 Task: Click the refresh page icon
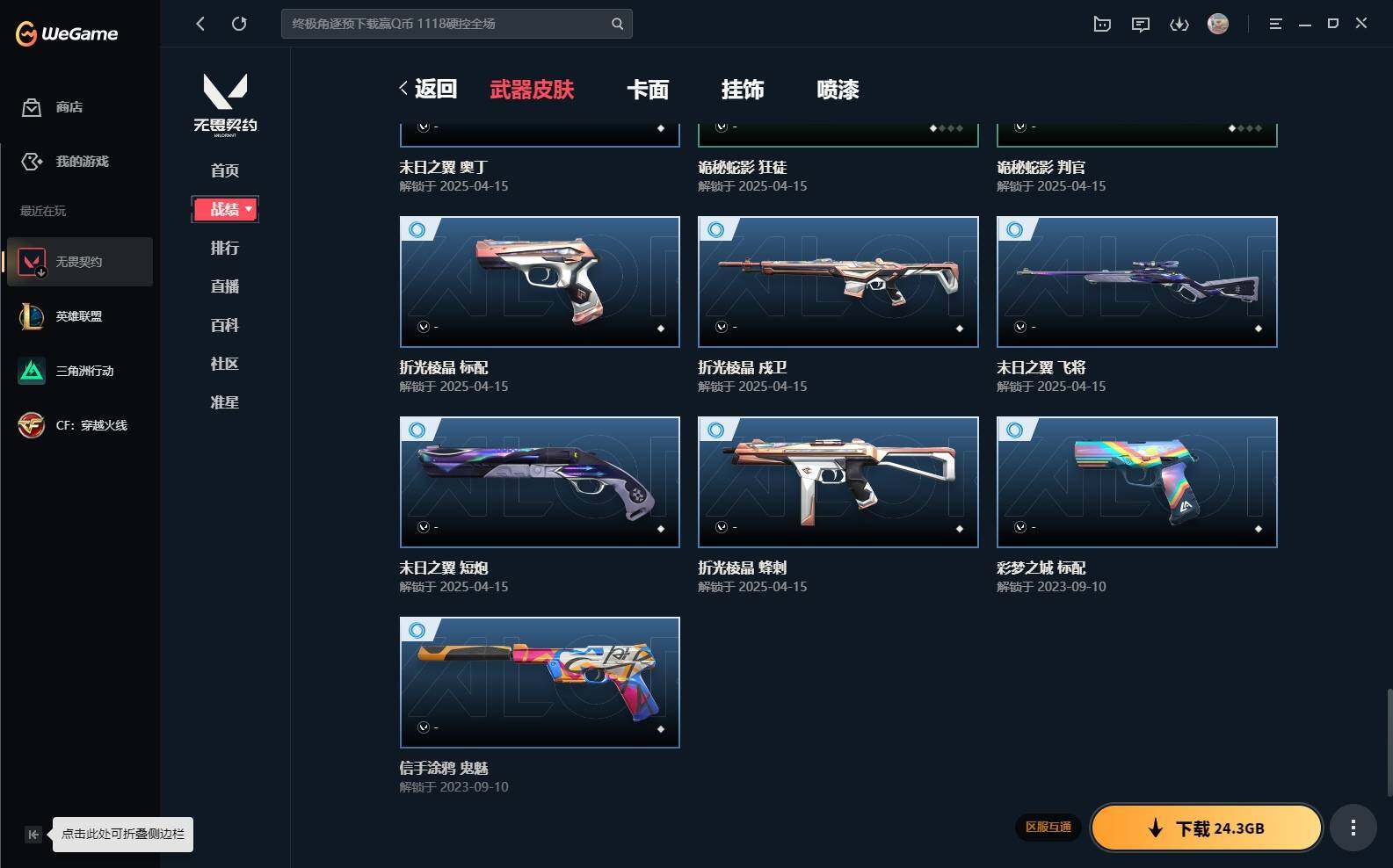pos(239,24)
